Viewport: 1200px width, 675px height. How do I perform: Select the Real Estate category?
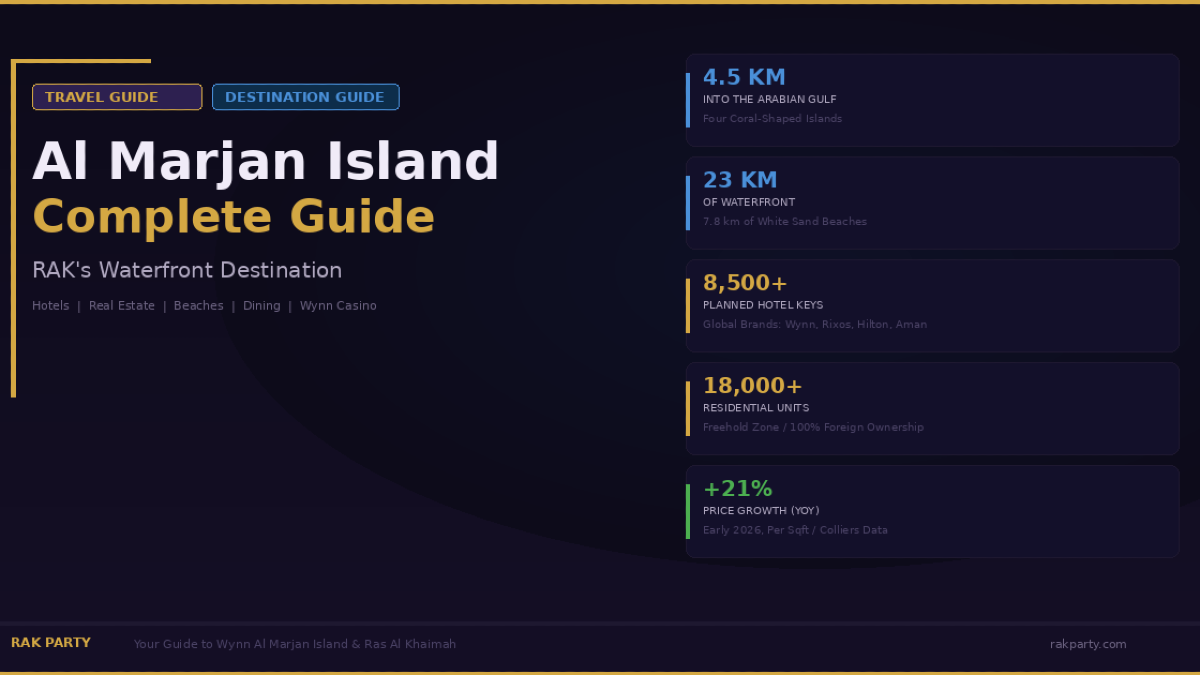point(122,305)
